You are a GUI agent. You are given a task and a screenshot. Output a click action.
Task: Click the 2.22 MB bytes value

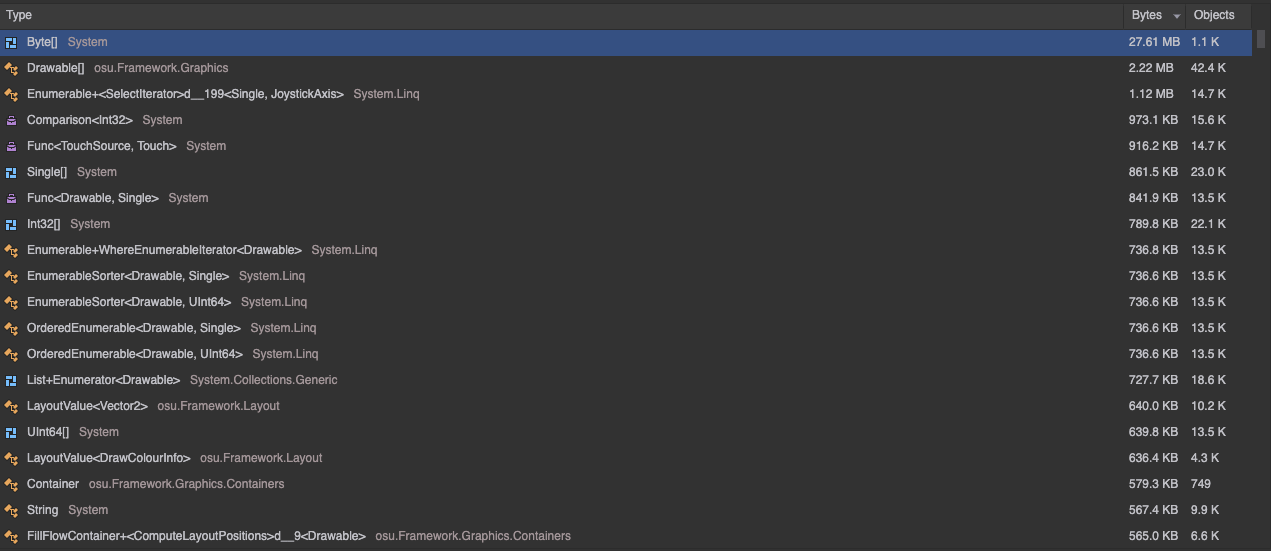tap(1151, 68)
